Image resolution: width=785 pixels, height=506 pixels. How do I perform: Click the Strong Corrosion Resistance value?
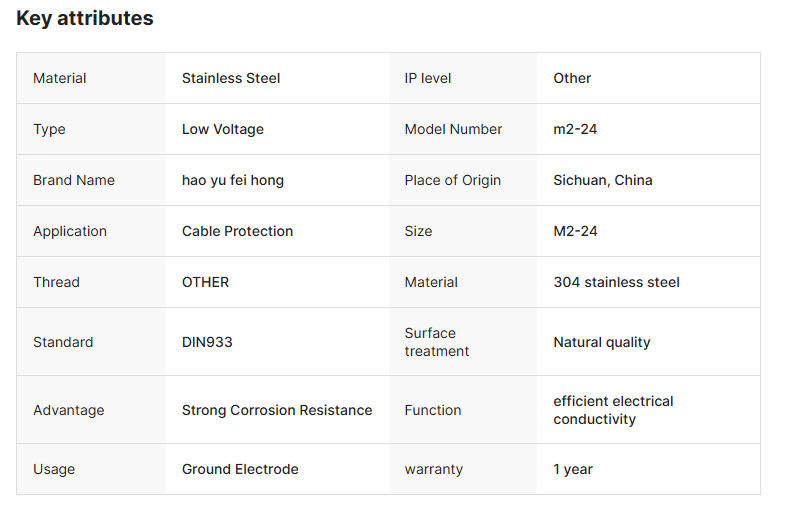coord(277,410)
